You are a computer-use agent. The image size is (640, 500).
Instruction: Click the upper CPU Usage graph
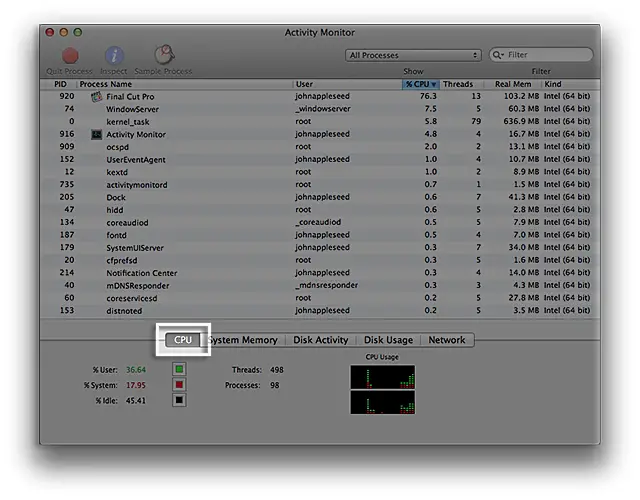point(382,377)
